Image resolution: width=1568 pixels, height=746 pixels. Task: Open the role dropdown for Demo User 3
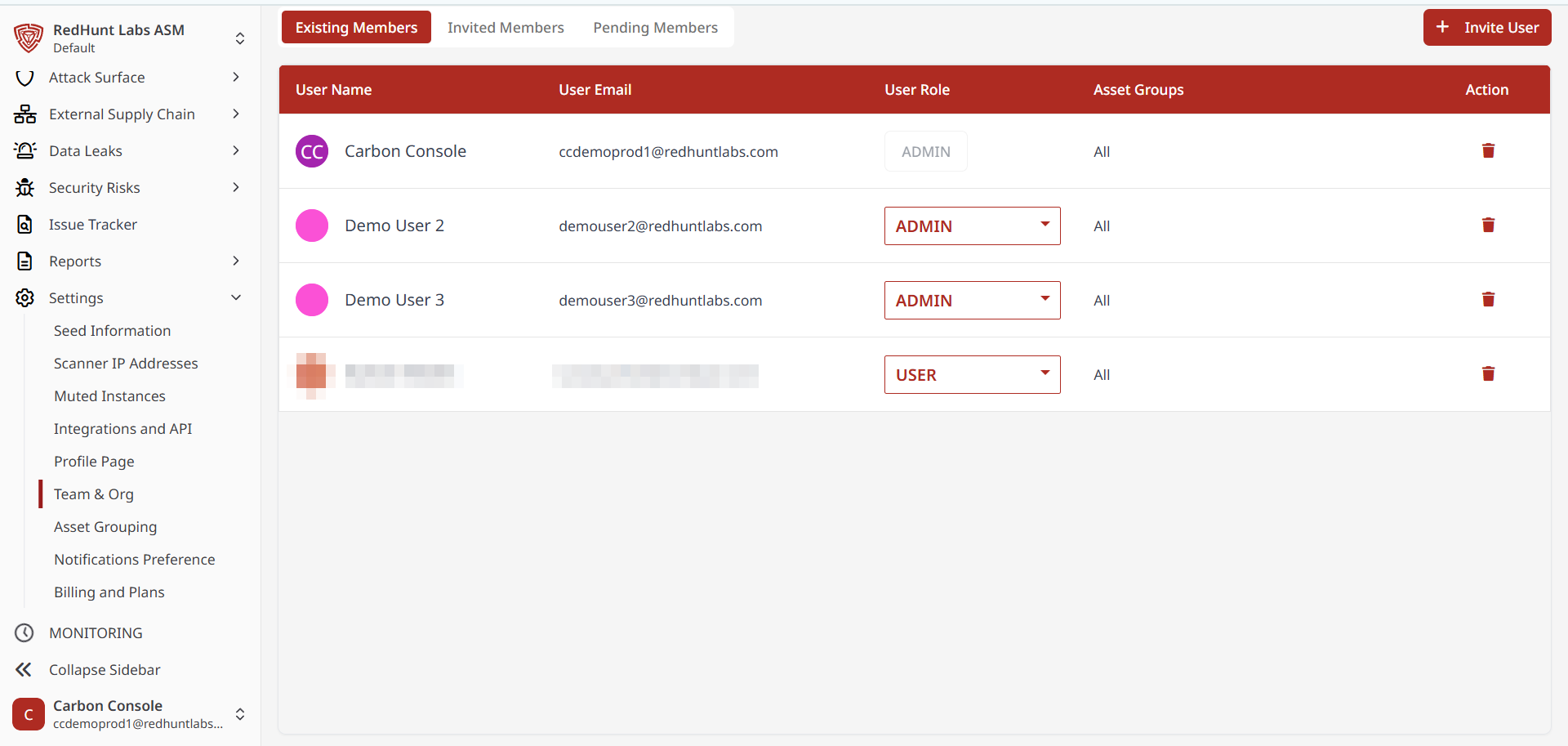click(x=972, y=300)
